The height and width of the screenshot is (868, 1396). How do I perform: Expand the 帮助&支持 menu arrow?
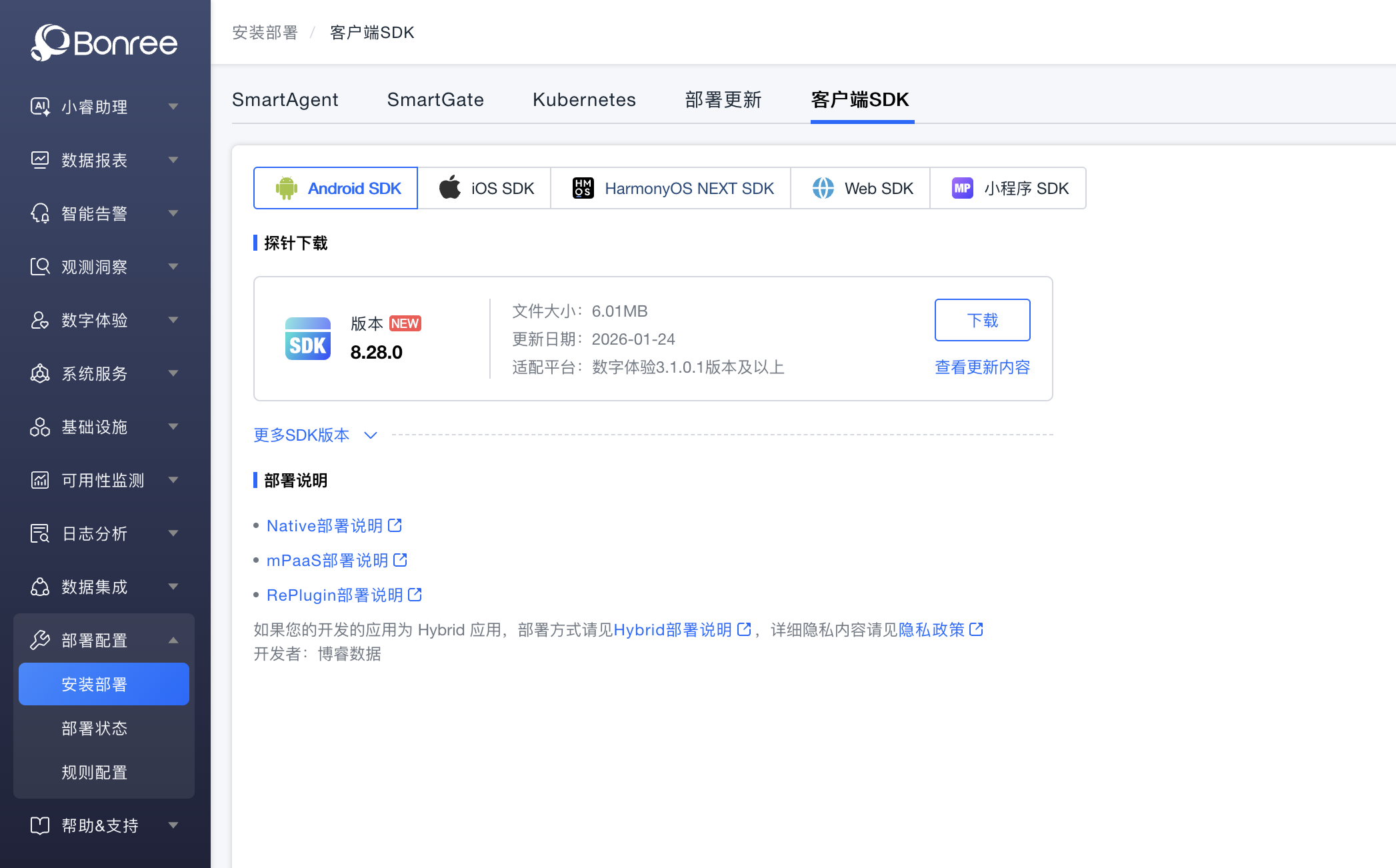coord(173,825)
